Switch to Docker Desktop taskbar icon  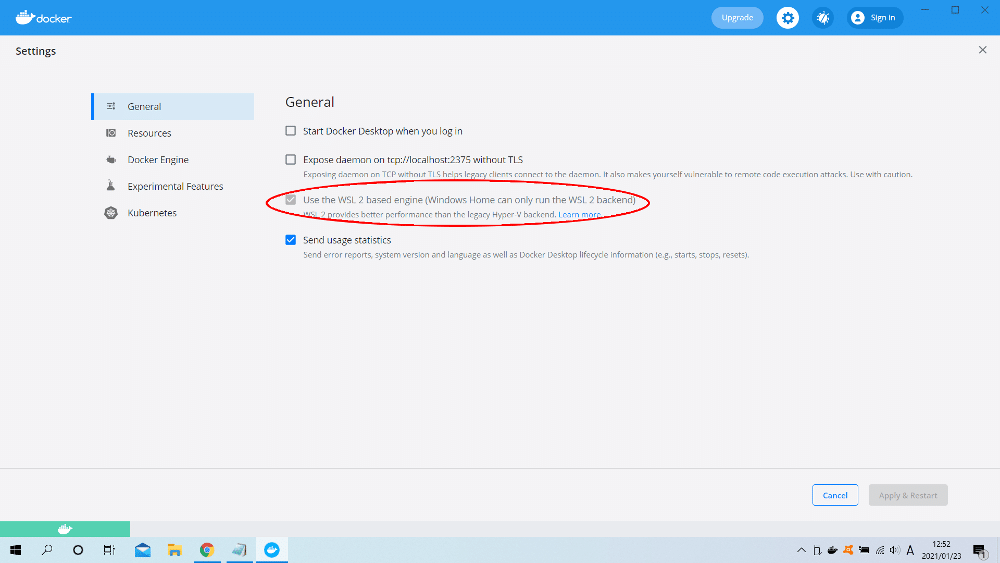click(x=272, y=550)
